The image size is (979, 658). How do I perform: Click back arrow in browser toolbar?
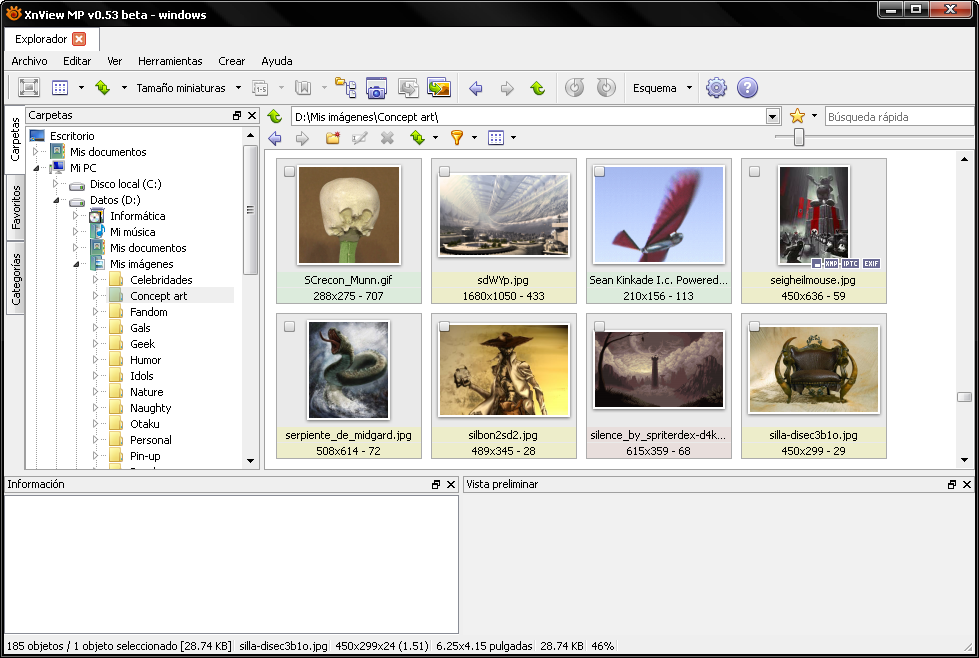275,138
